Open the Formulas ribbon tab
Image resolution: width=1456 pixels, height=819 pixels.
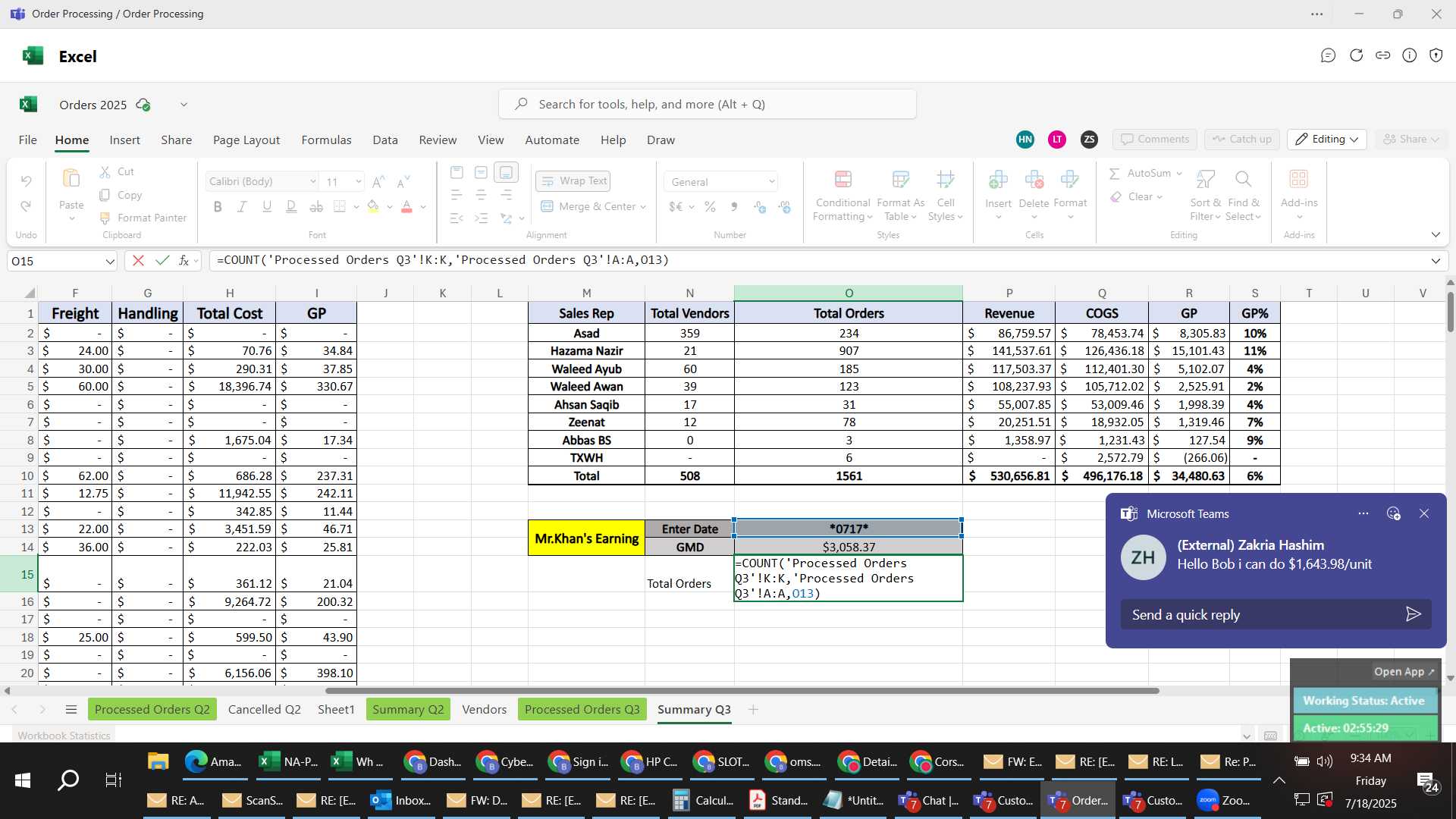coord(326,140)
